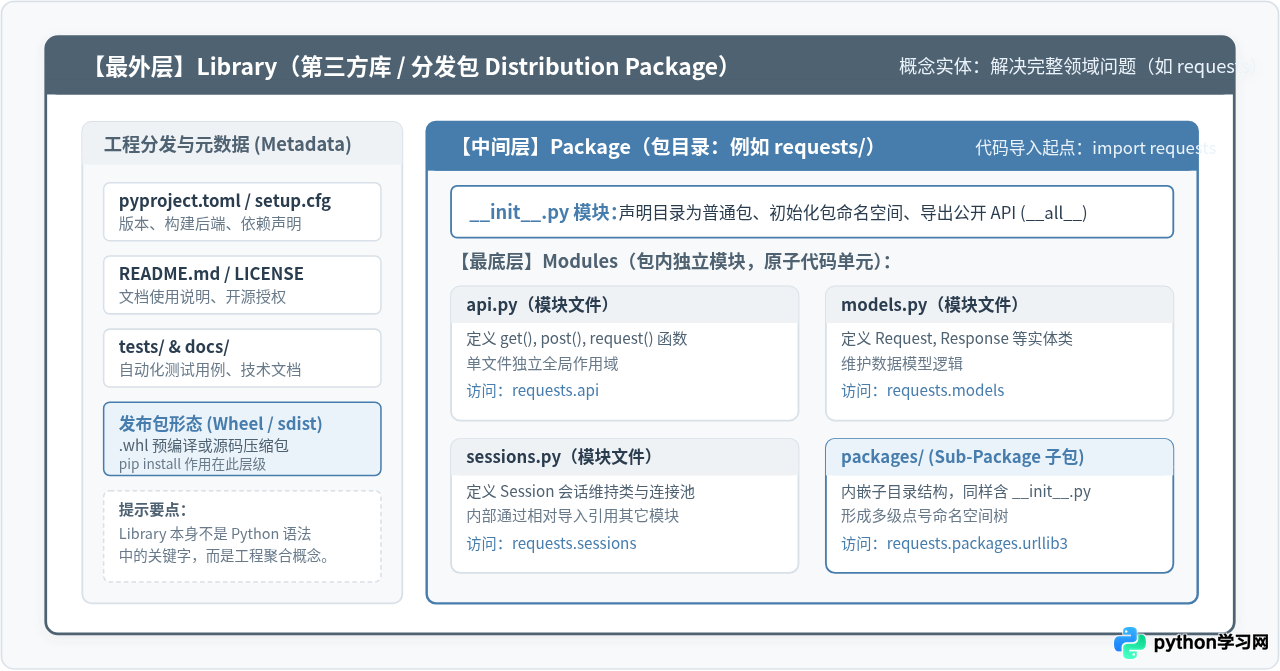Click the 'import requests' entry point note

(x=1096, y=148)
